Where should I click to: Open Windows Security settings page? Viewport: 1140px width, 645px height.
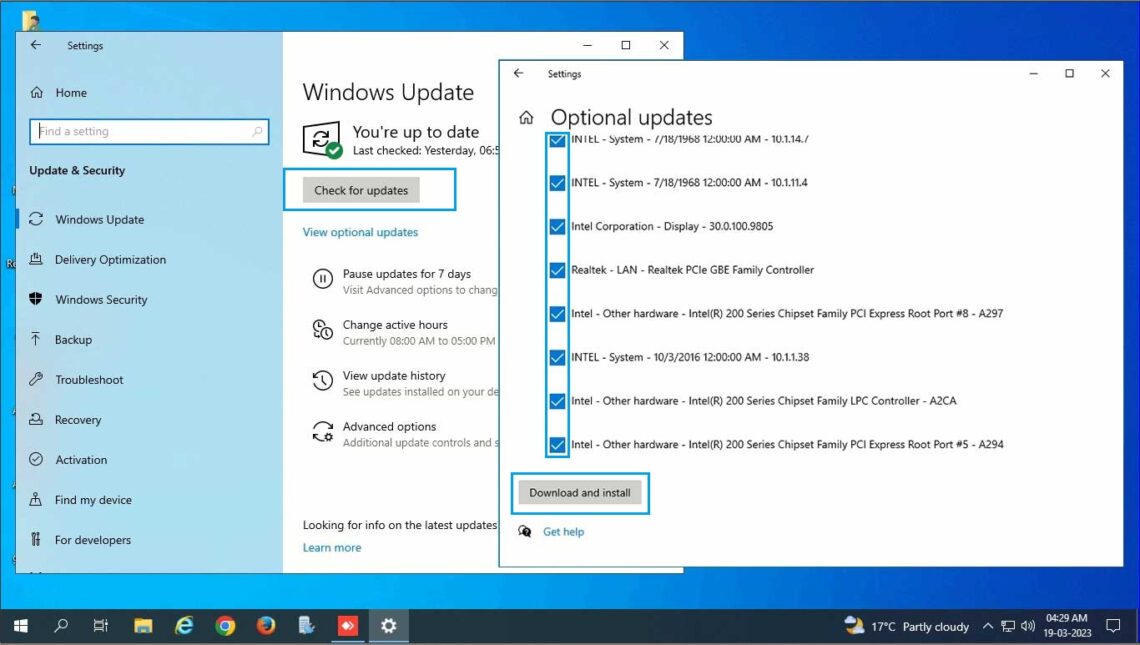click(100, 300)
